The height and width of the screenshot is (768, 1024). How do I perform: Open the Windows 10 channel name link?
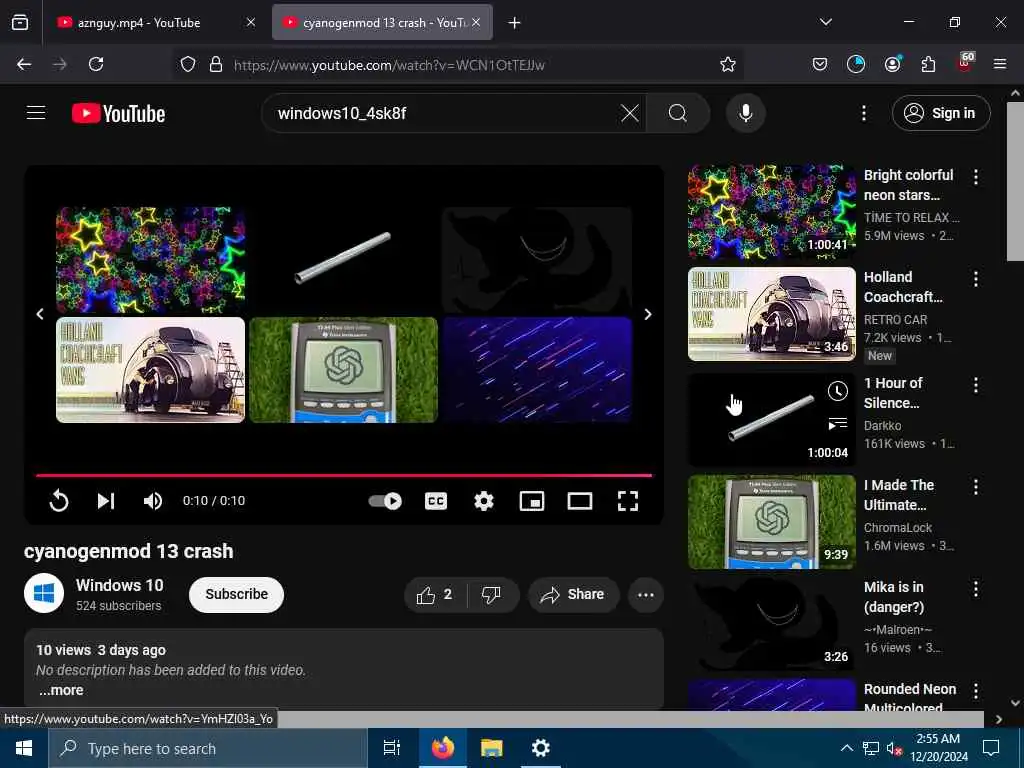tap(120, 585)
